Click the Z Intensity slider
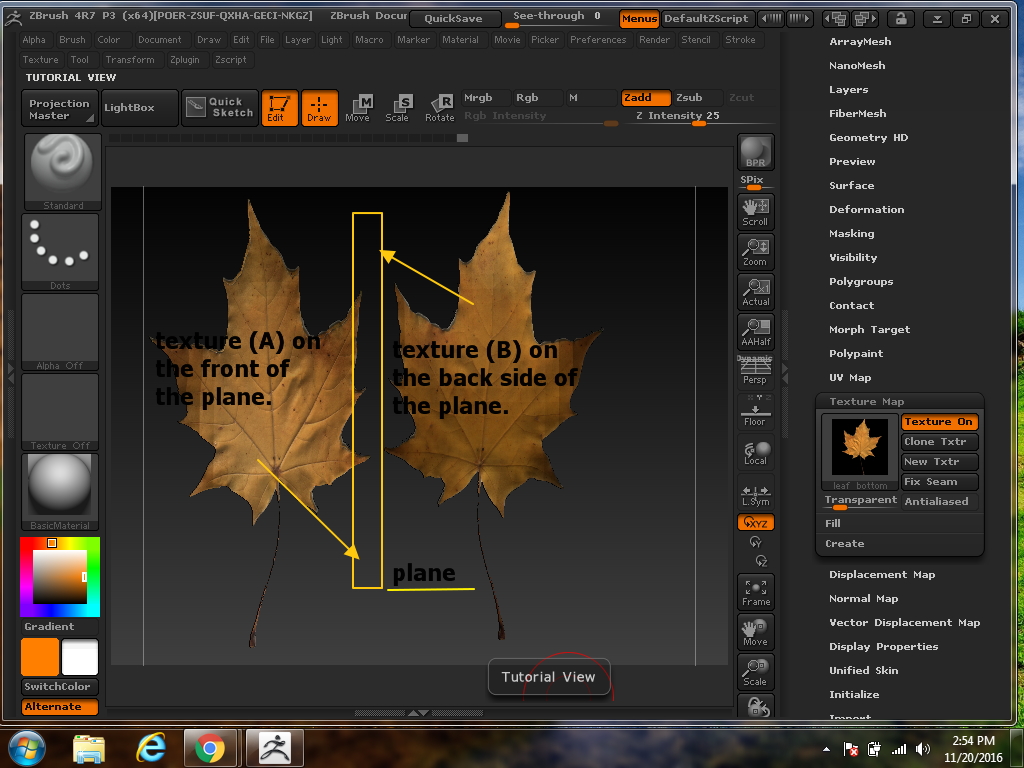Image resolution: width=1024 pixels, height=768 pixels. [698, 116]
